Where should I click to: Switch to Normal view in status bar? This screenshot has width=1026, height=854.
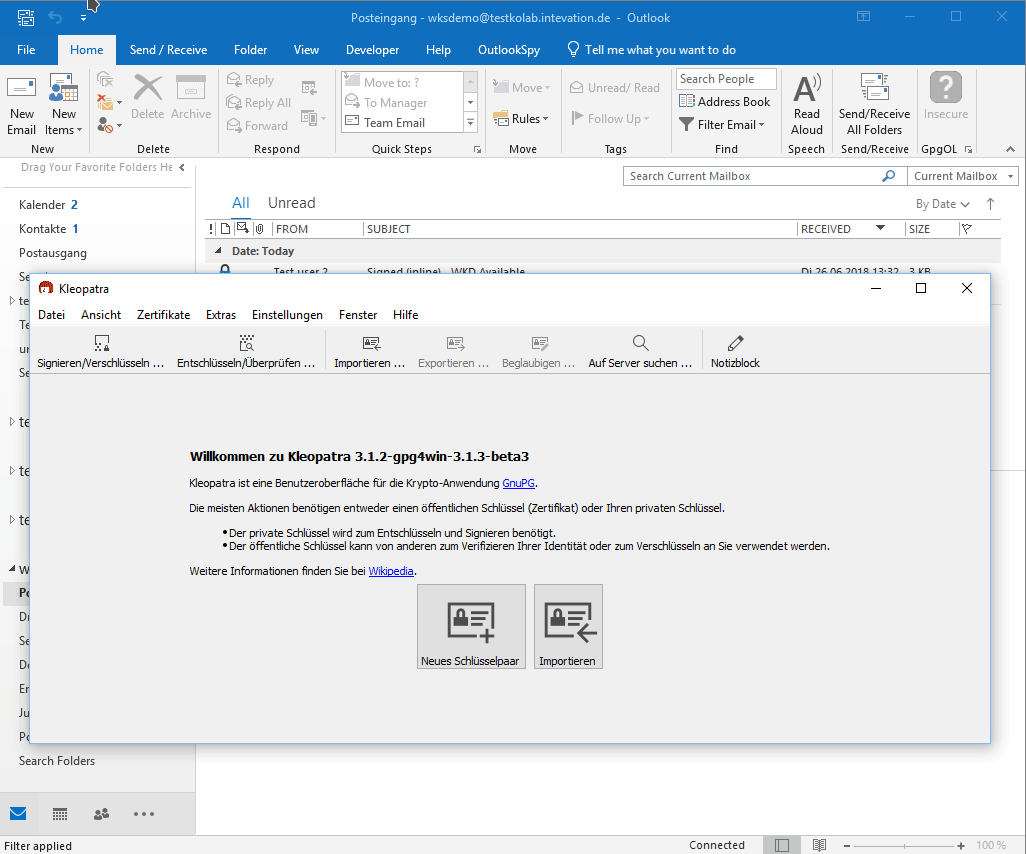[782, 845]
